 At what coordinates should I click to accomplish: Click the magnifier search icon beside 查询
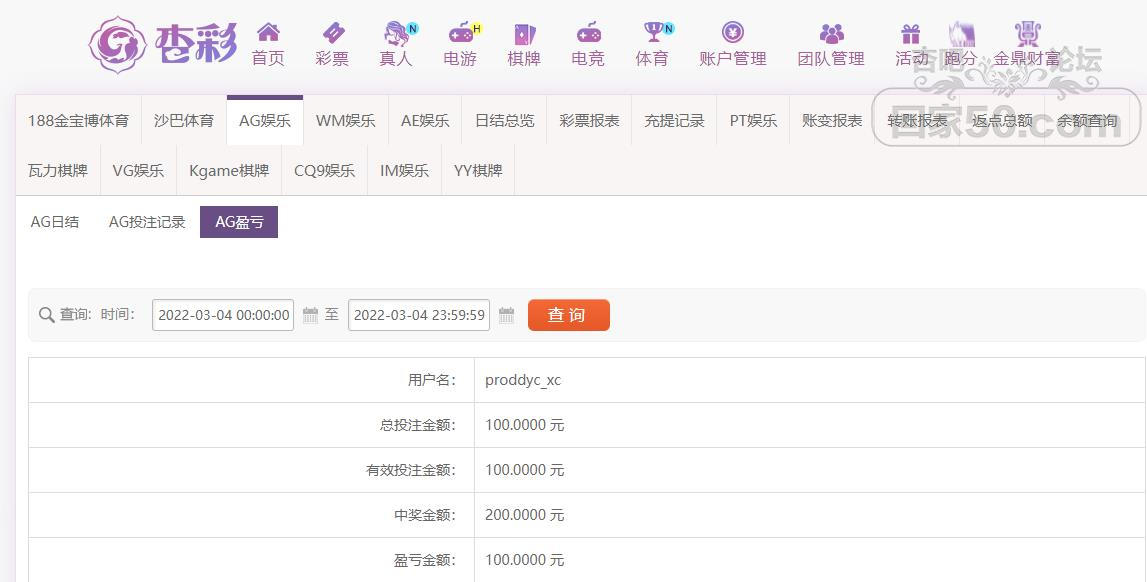click(x=47, y=315)
